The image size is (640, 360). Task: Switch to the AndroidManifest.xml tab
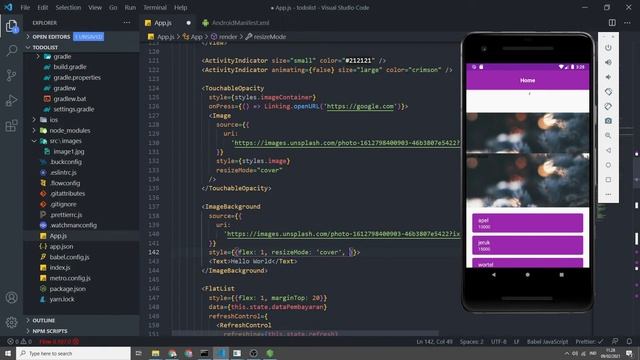click(x=240, y=23)
